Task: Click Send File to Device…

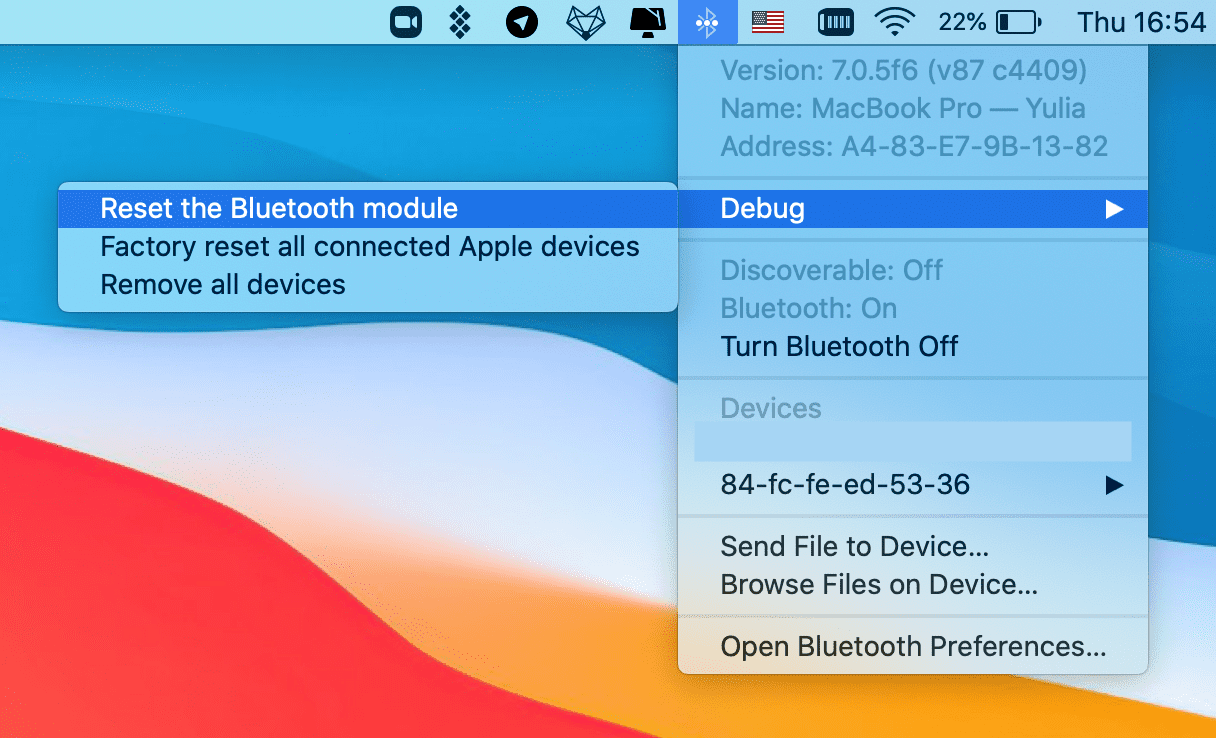Action: click(854, 547)
